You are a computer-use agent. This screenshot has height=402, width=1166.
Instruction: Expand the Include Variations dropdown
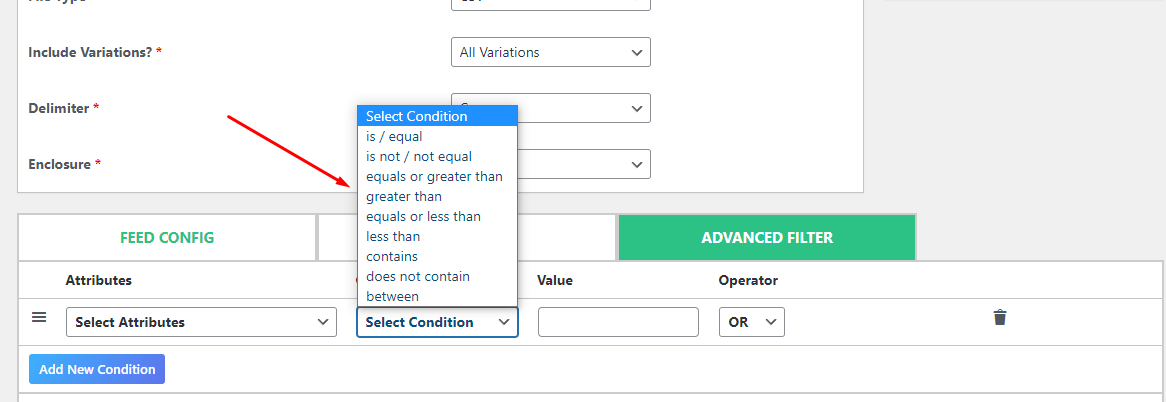(550, 52)
